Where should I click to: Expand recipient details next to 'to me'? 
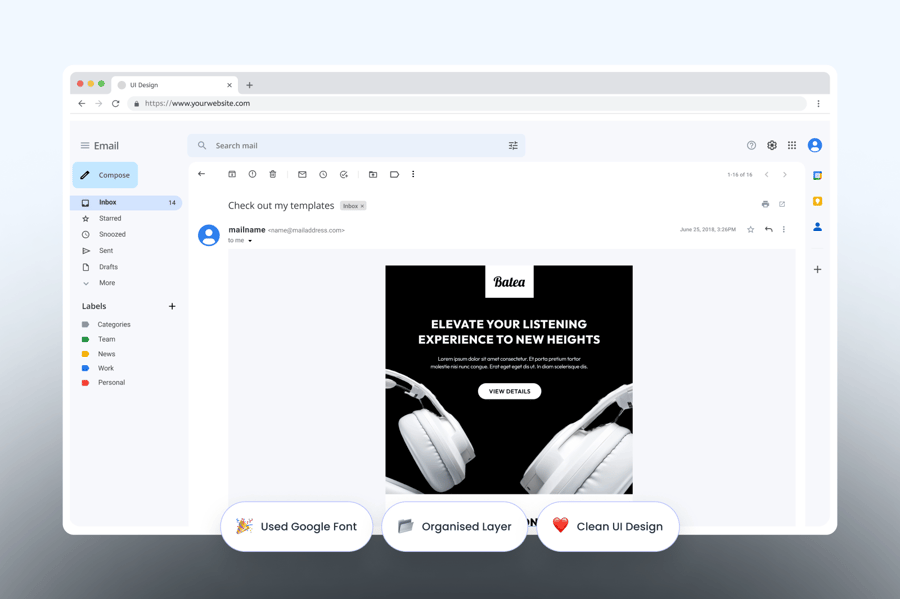[x=250, y=241]
